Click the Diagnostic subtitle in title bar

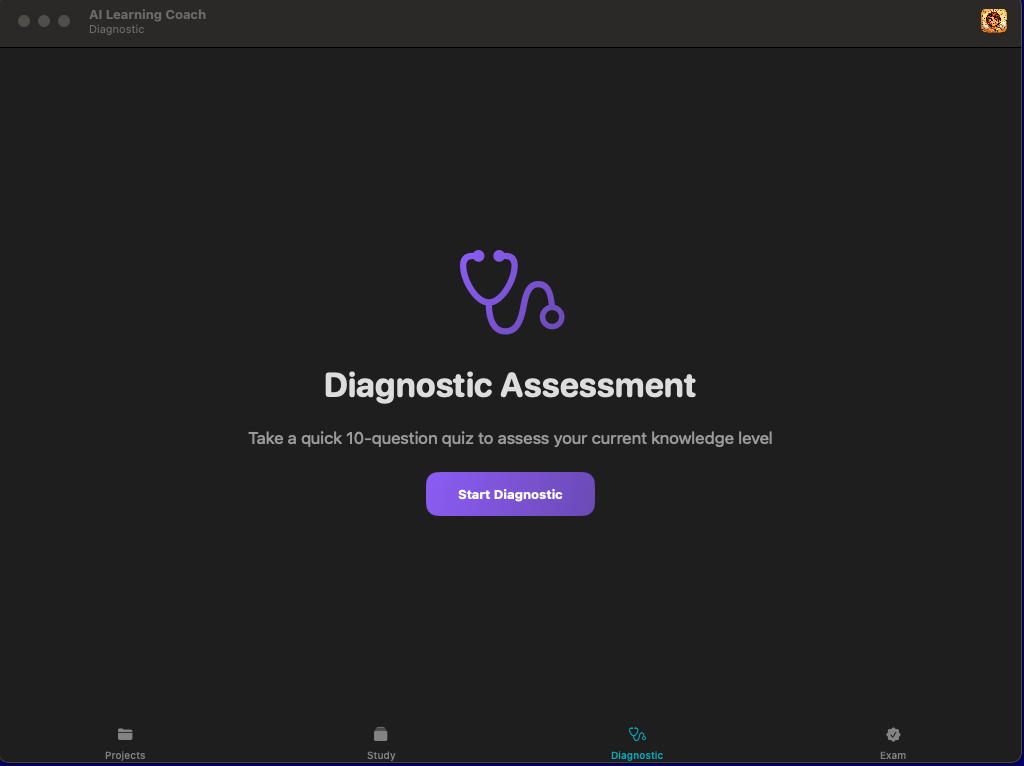click(x=116, y=30)
